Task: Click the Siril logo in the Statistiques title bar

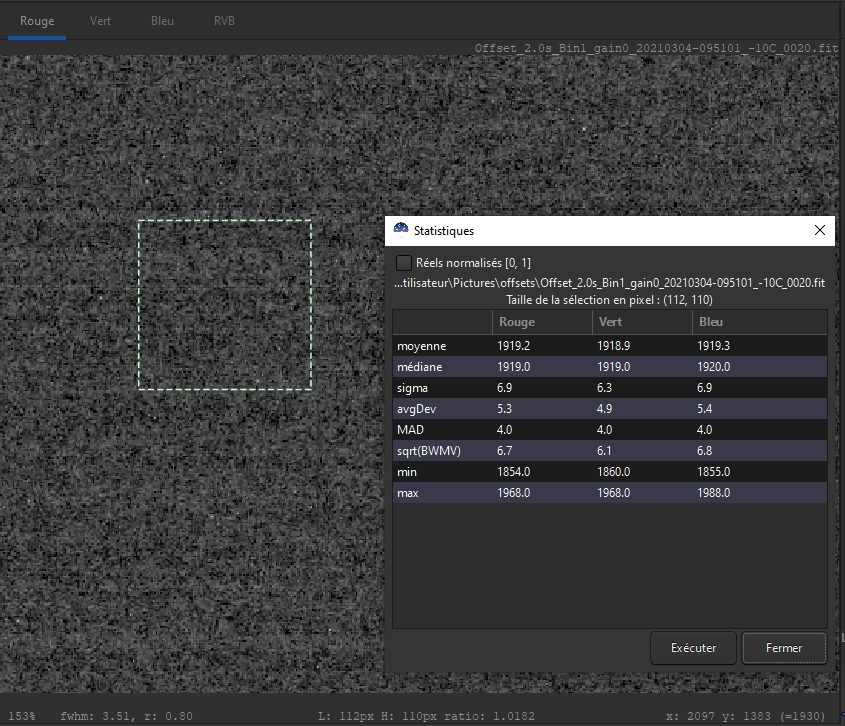Action: 401,230
